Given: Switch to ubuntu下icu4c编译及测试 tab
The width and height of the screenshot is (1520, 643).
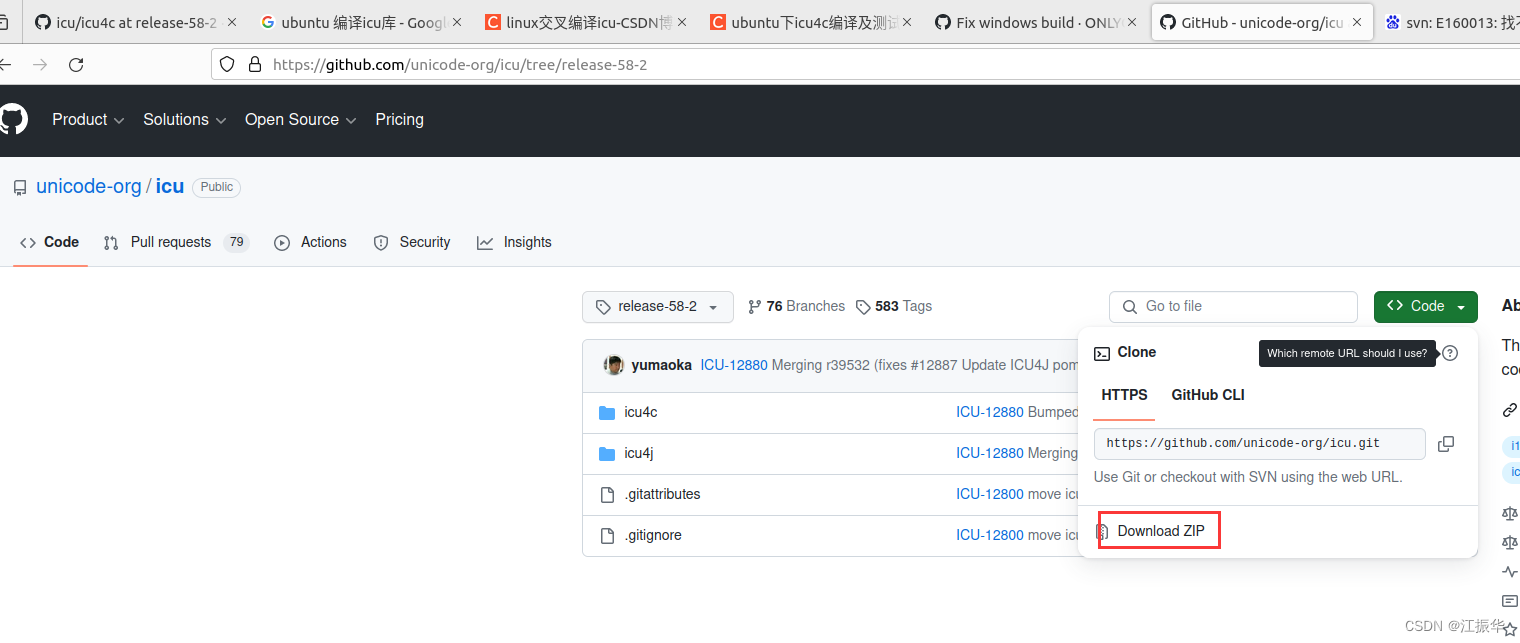Looking at the screenshot, I should 810,23.
